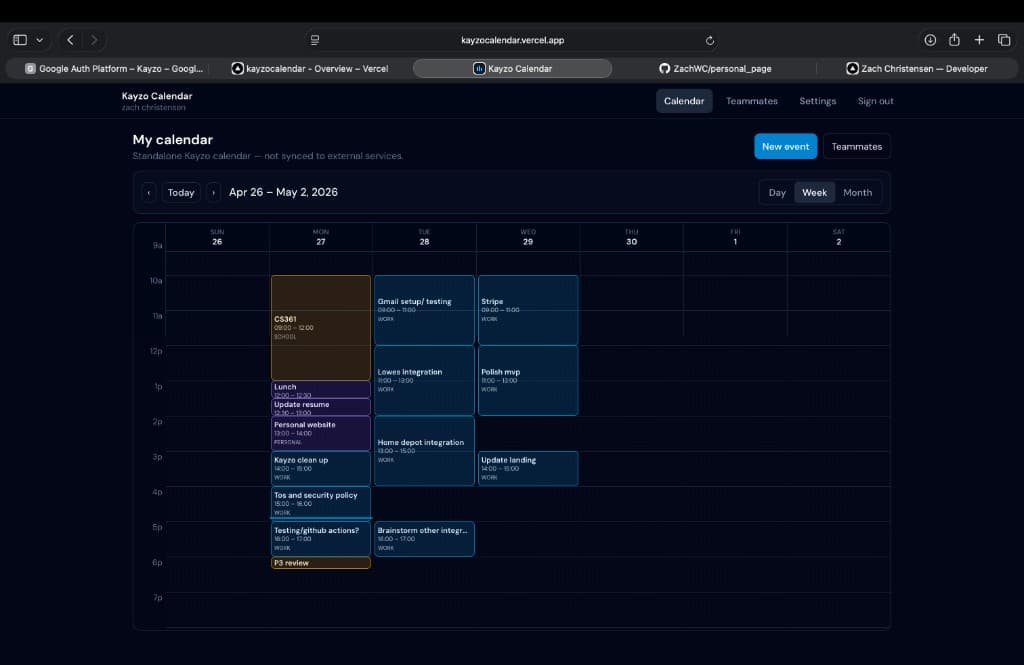Go to the next week with right arrow

point(212,192)
